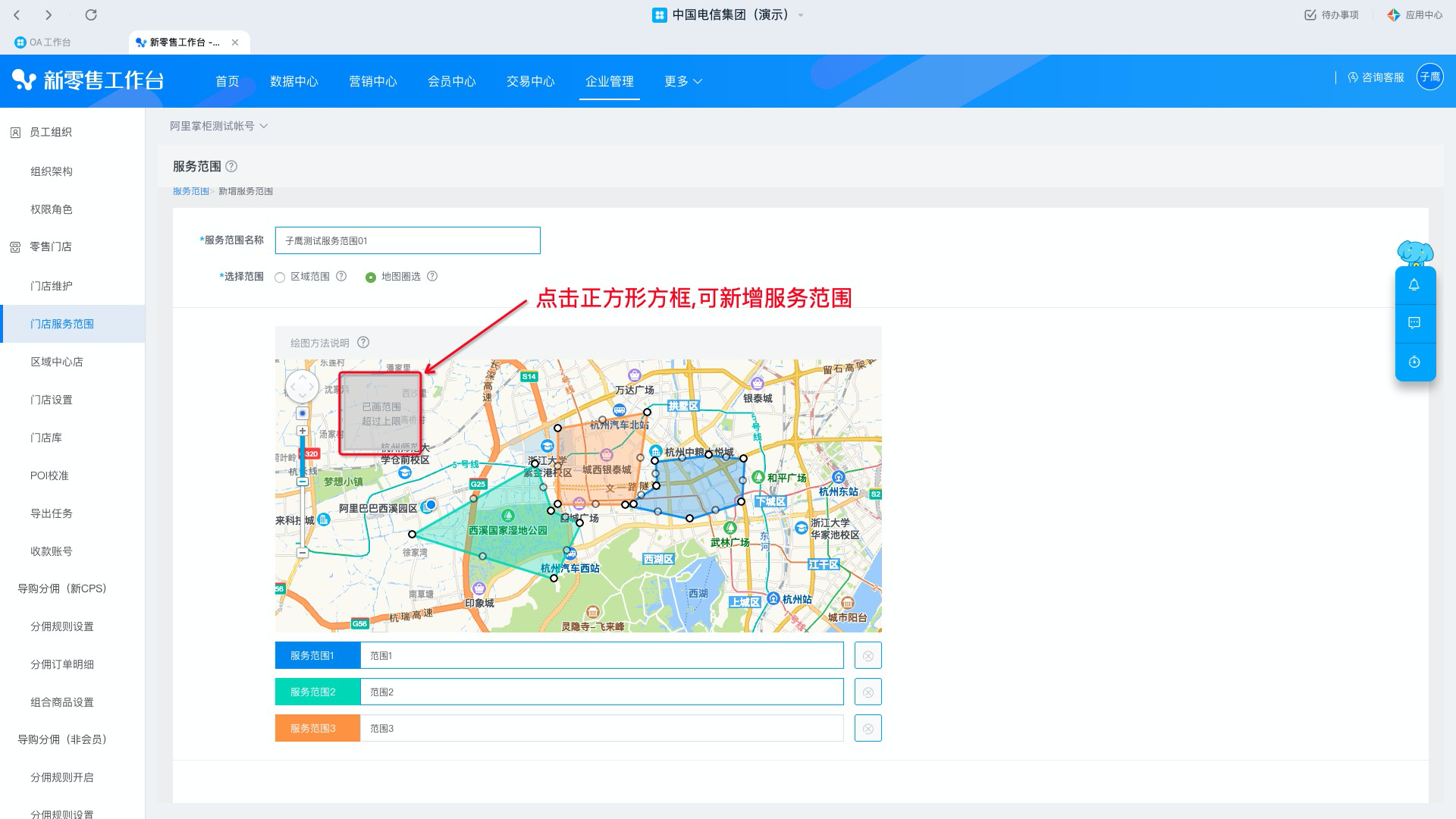The height and width of the screenshot is (819, 1456).
Task: Open the 数据中心 top menu
Action: tap(294, 81)
